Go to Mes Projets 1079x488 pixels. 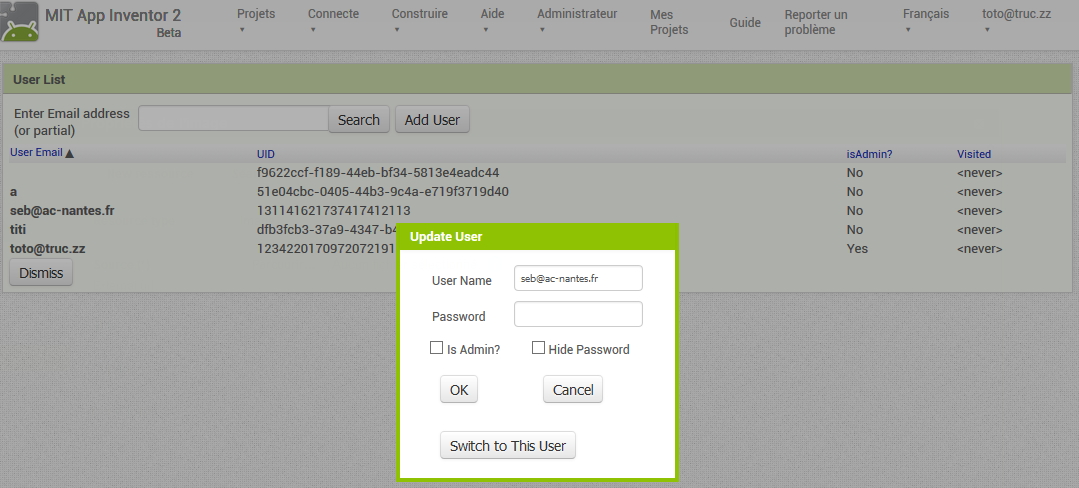tap(669, 22)
